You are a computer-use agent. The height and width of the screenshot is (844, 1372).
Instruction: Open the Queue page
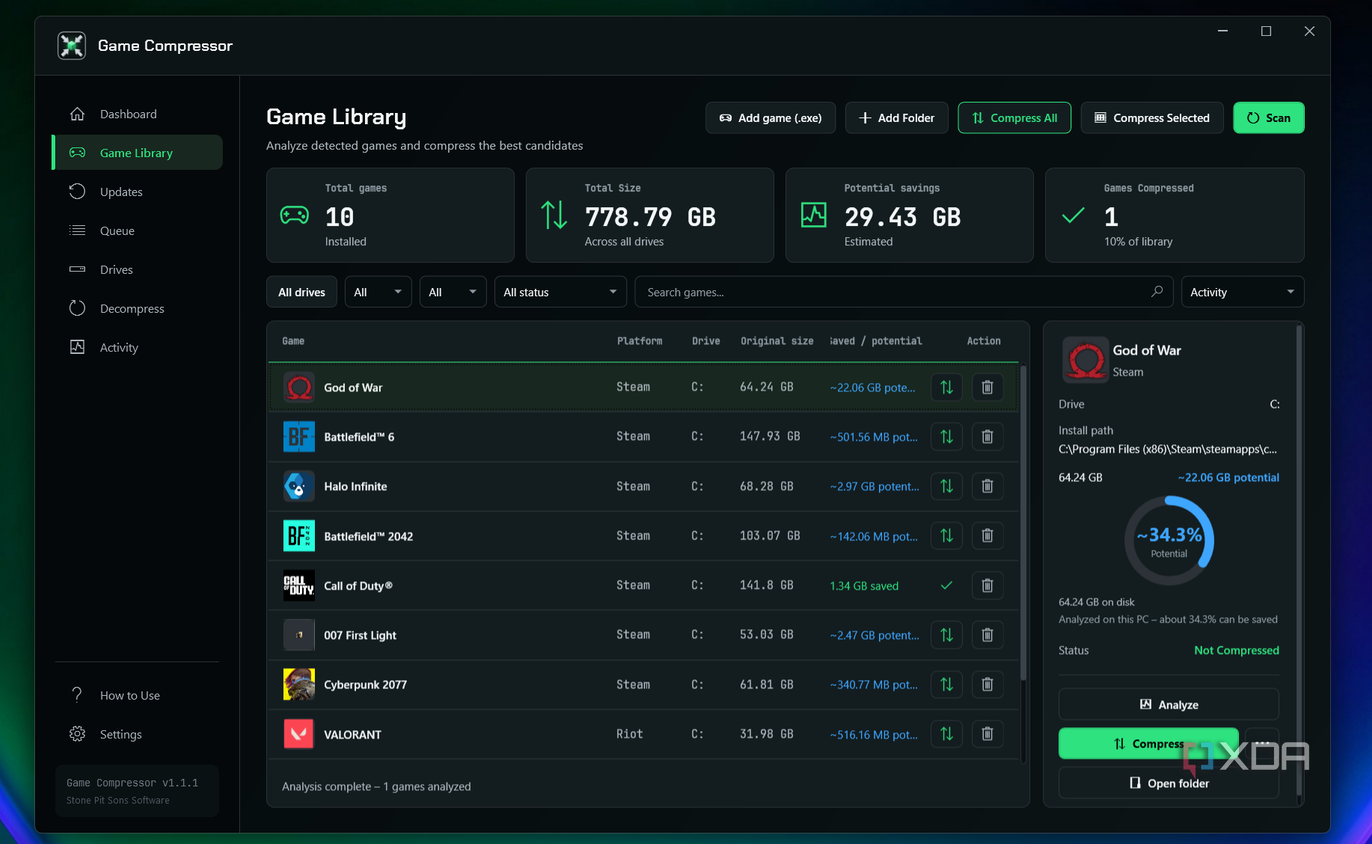click(x=137, y=231)
